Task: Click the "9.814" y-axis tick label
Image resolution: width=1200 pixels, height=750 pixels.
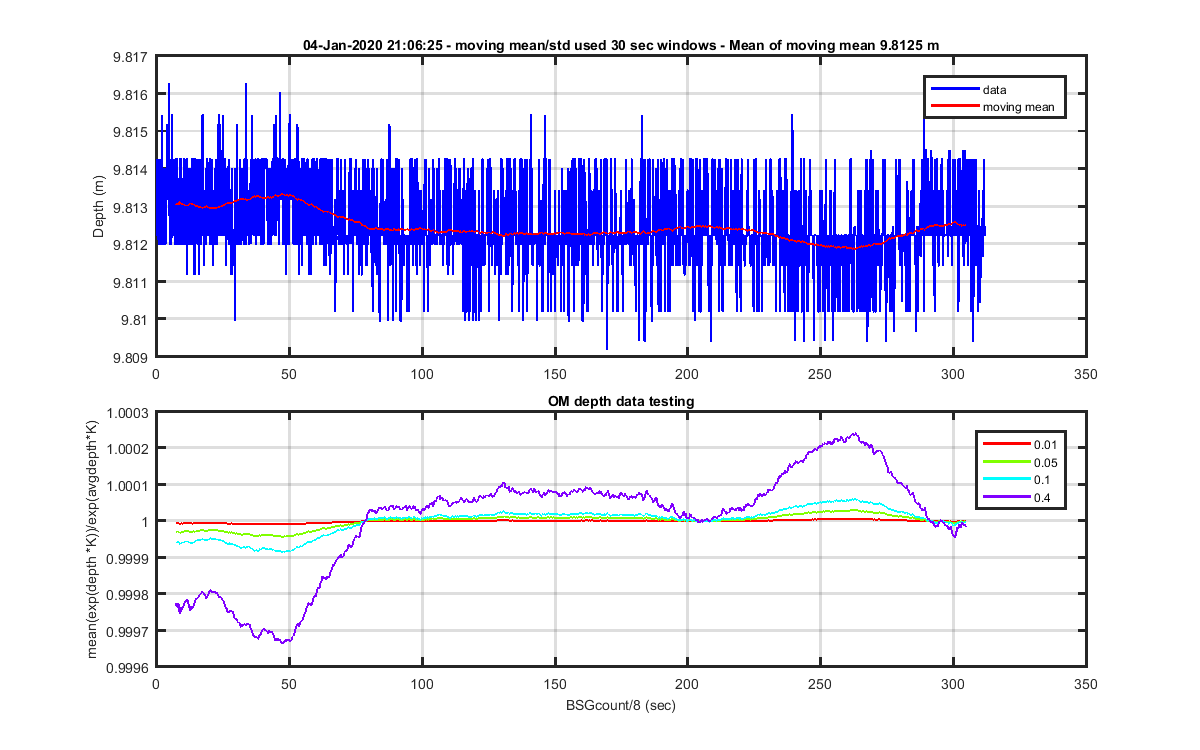Action: pos(131,169)
